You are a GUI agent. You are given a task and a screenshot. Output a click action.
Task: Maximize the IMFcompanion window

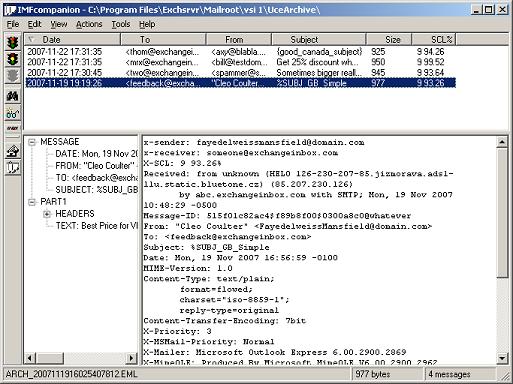[489, 10]
